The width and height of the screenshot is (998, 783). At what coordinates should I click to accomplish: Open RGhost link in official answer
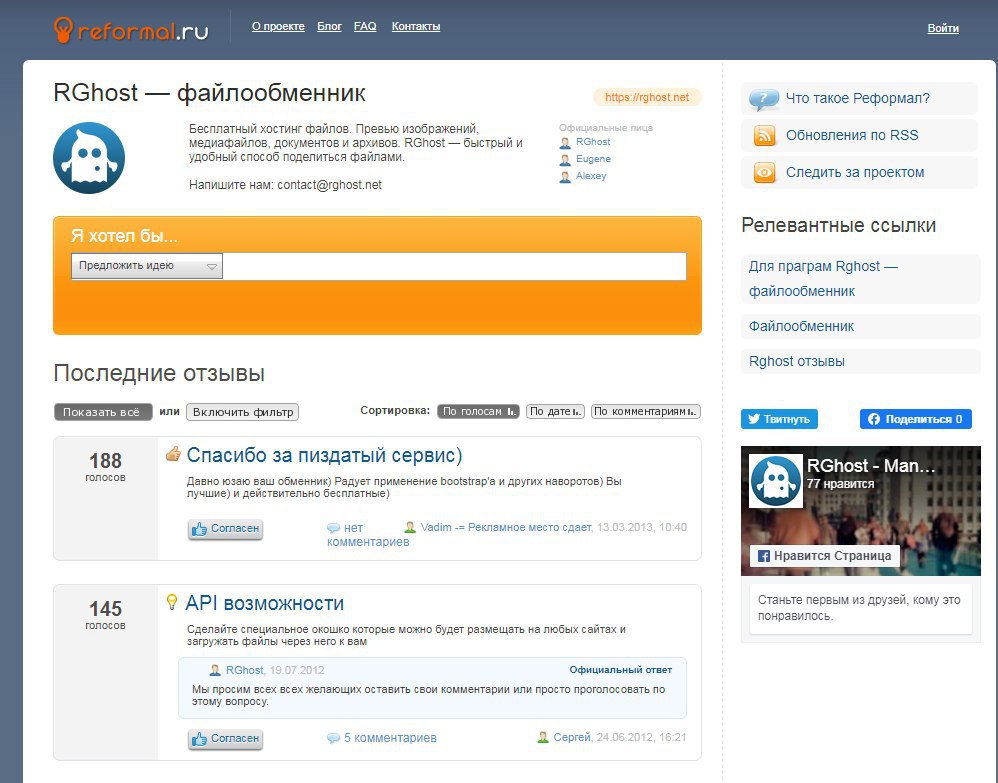244,670
